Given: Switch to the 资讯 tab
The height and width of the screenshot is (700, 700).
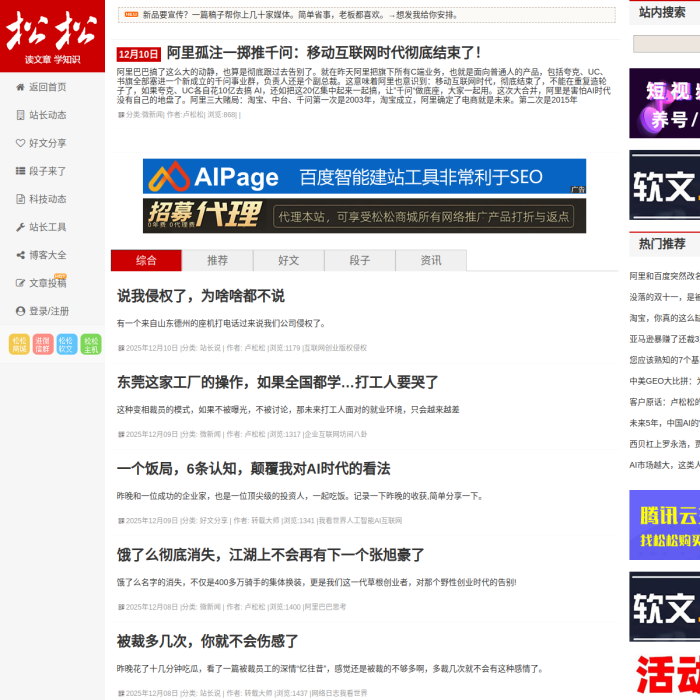Looking at the screenshot, I should 431,260.
